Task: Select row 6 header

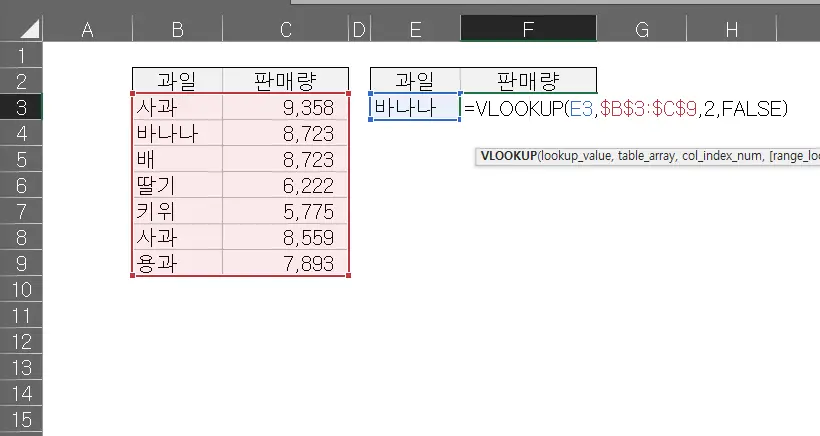Action: pos(21,186)
